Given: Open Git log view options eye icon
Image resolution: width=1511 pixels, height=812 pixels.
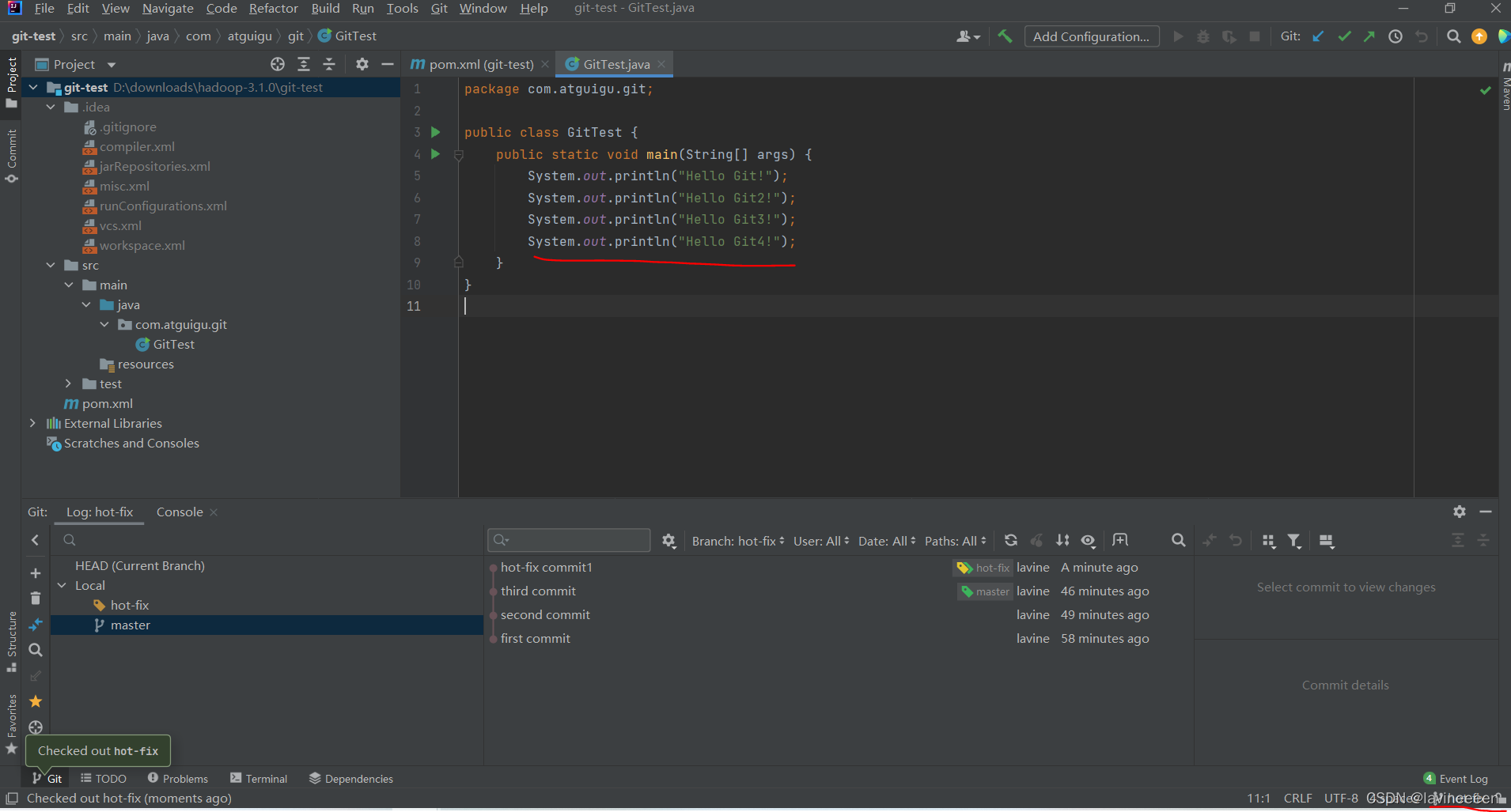Looking at the screenshot, I should [1089, 541].
